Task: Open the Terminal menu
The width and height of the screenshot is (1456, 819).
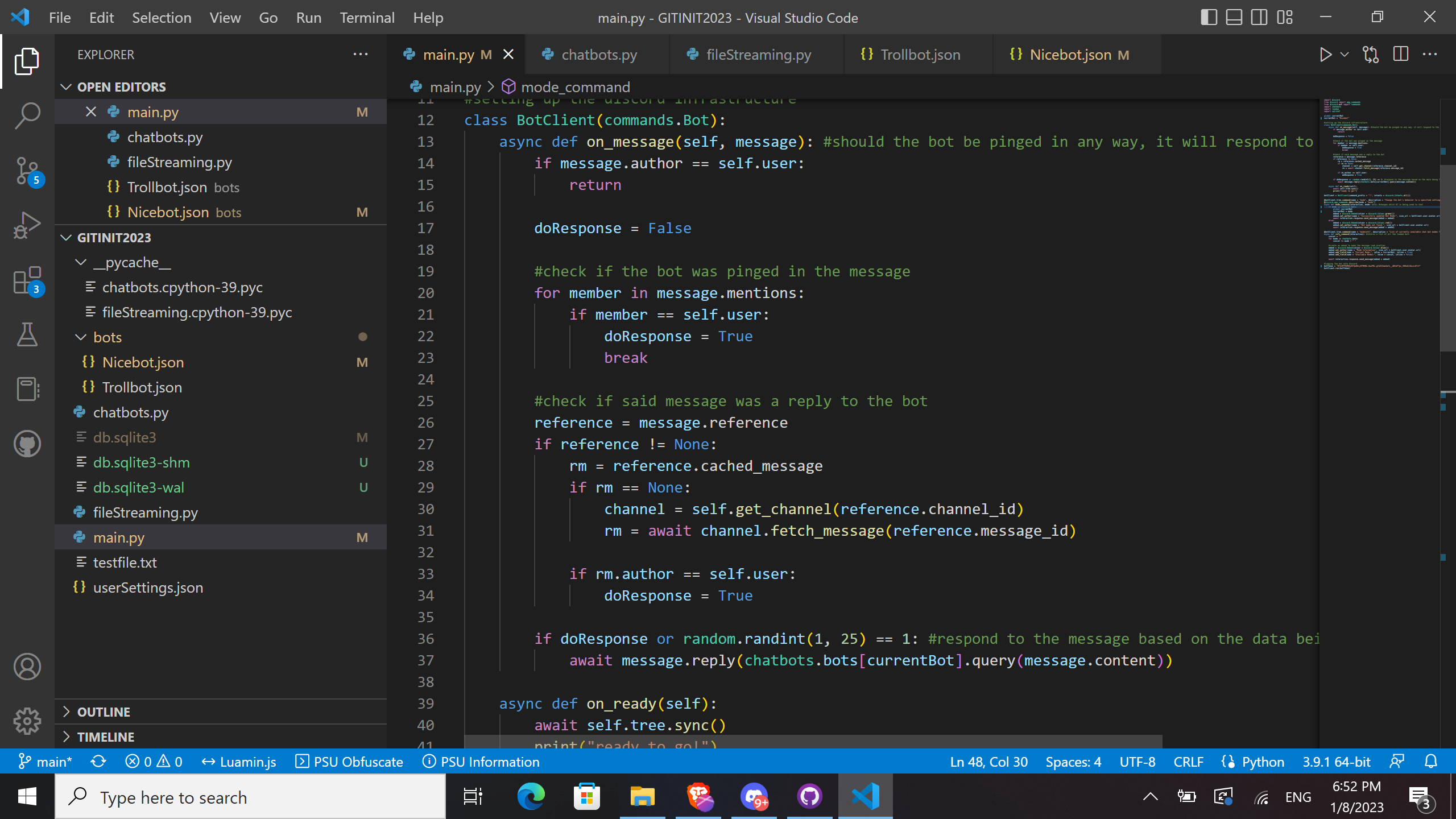Action: pyautogui.click(x=367, y=18)
